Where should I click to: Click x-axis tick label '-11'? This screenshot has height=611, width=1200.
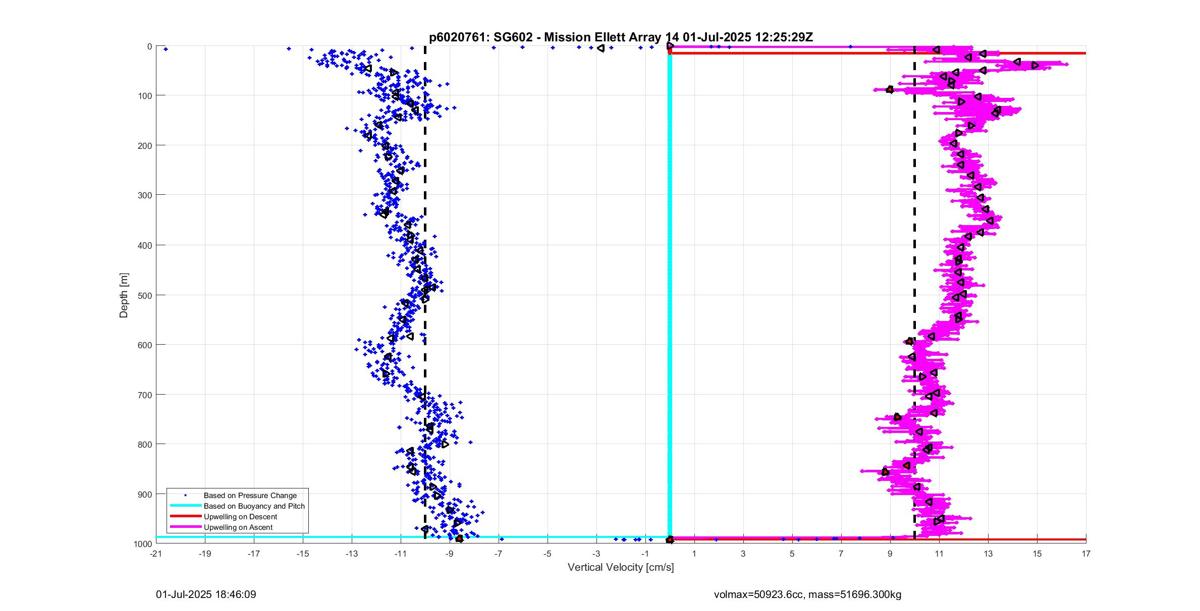click(x=401, y=553)
